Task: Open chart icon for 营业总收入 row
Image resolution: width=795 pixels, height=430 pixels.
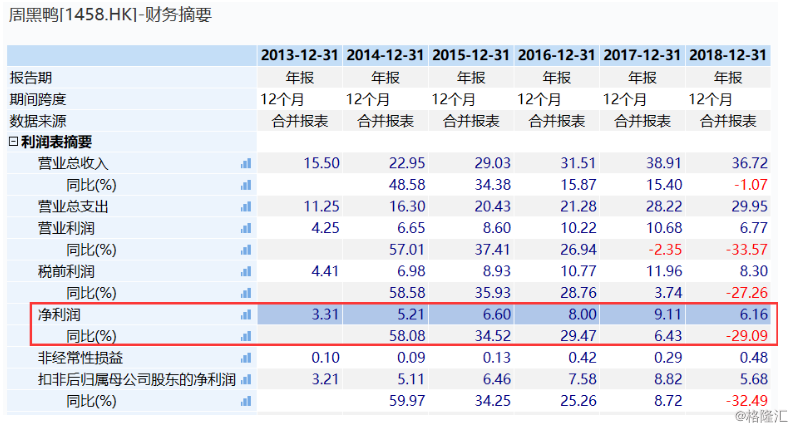Action: [246, 163]
